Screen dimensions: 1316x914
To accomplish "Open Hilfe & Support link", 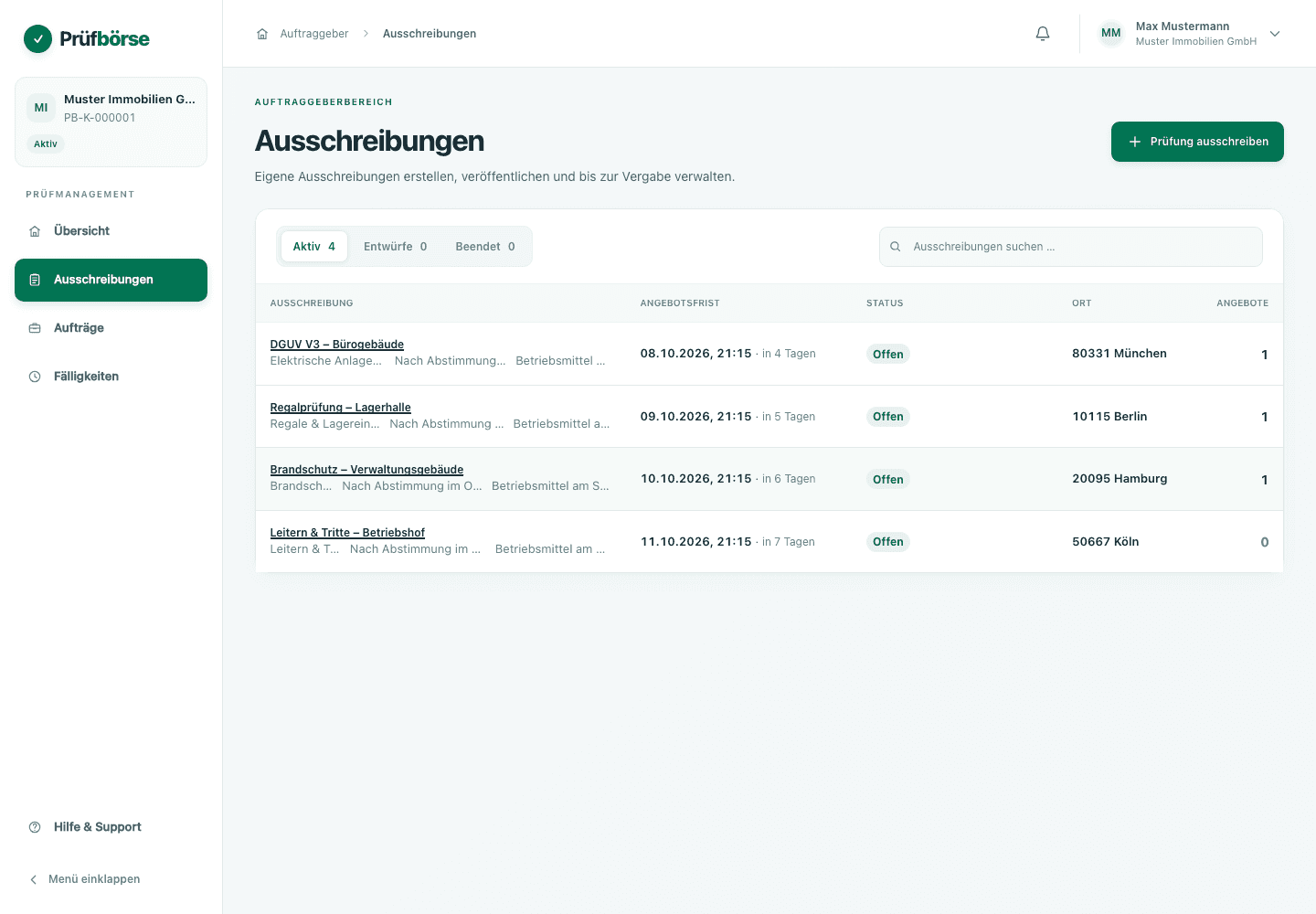I will pyautogui.click(x=111, y=827).
